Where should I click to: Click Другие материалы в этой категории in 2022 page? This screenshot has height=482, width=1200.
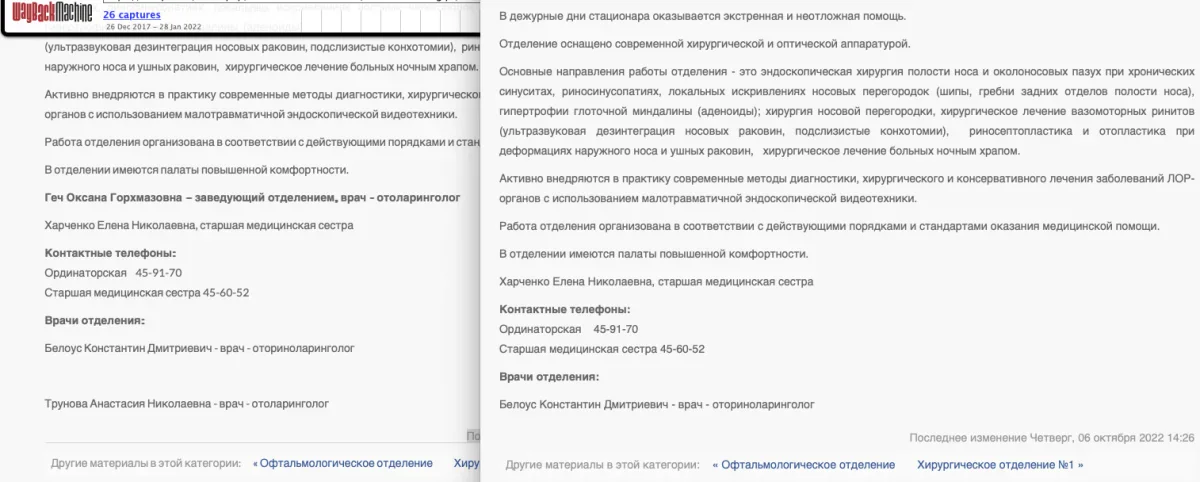coord(603,465)
